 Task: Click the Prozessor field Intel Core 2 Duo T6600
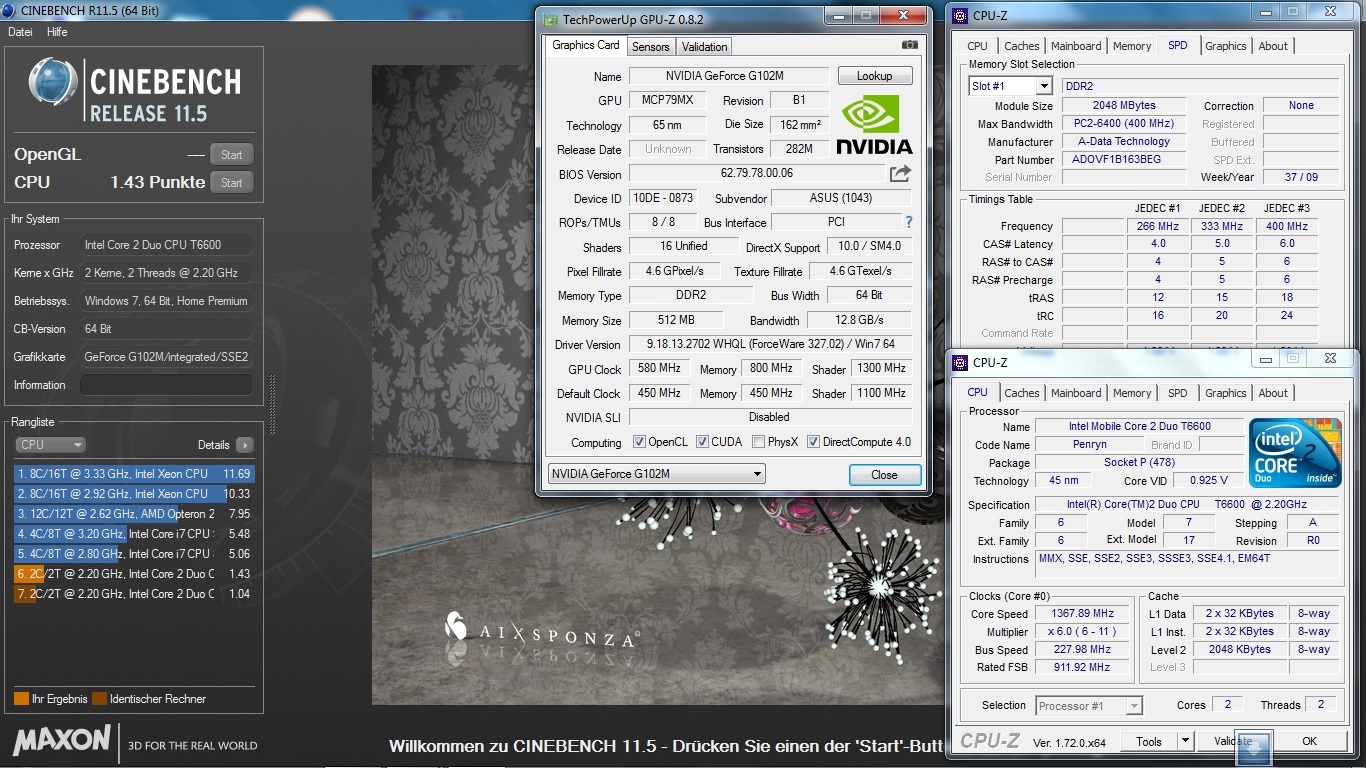point(166,245)
